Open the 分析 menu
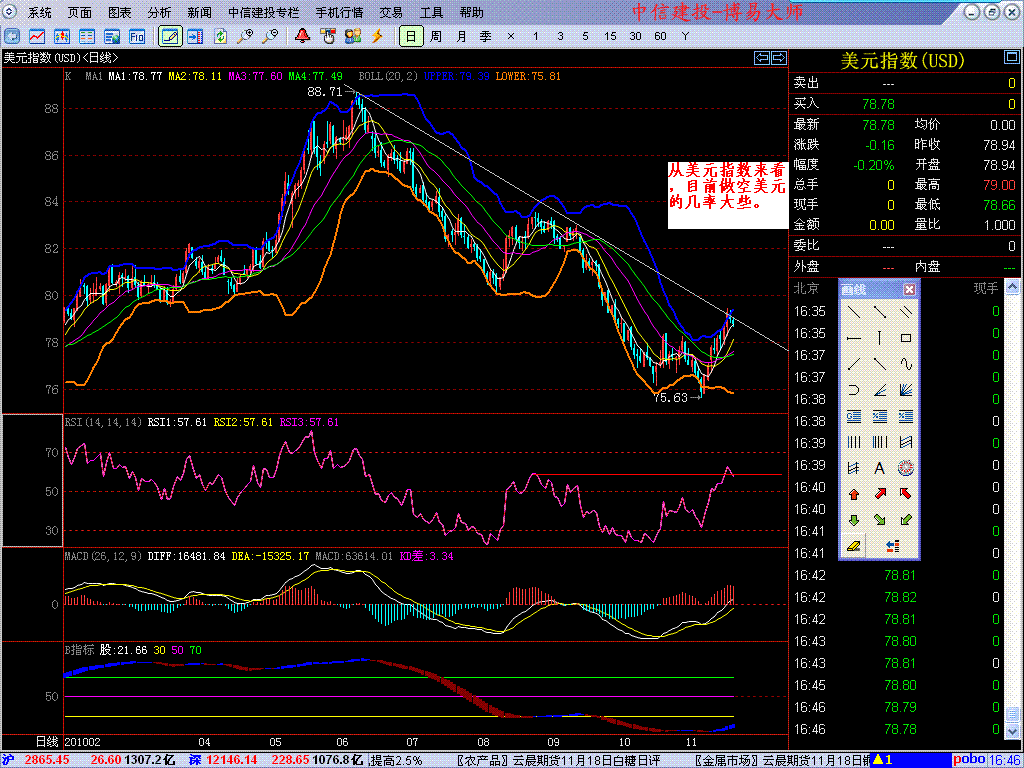 (x=159, y=13)
